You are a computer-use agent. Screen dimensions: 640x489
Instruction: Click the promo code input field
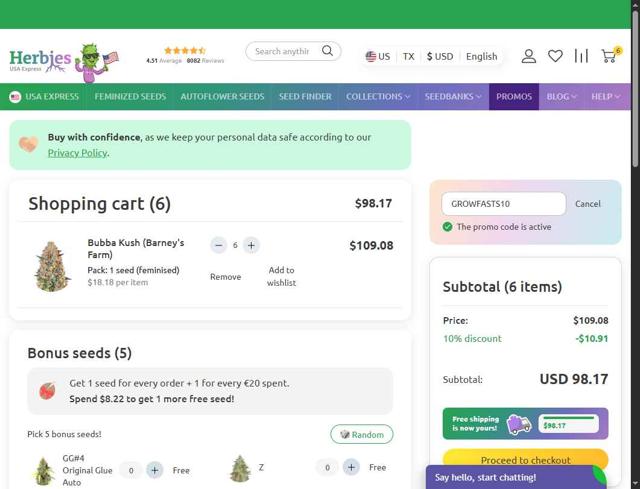click(x=503, y=204)
